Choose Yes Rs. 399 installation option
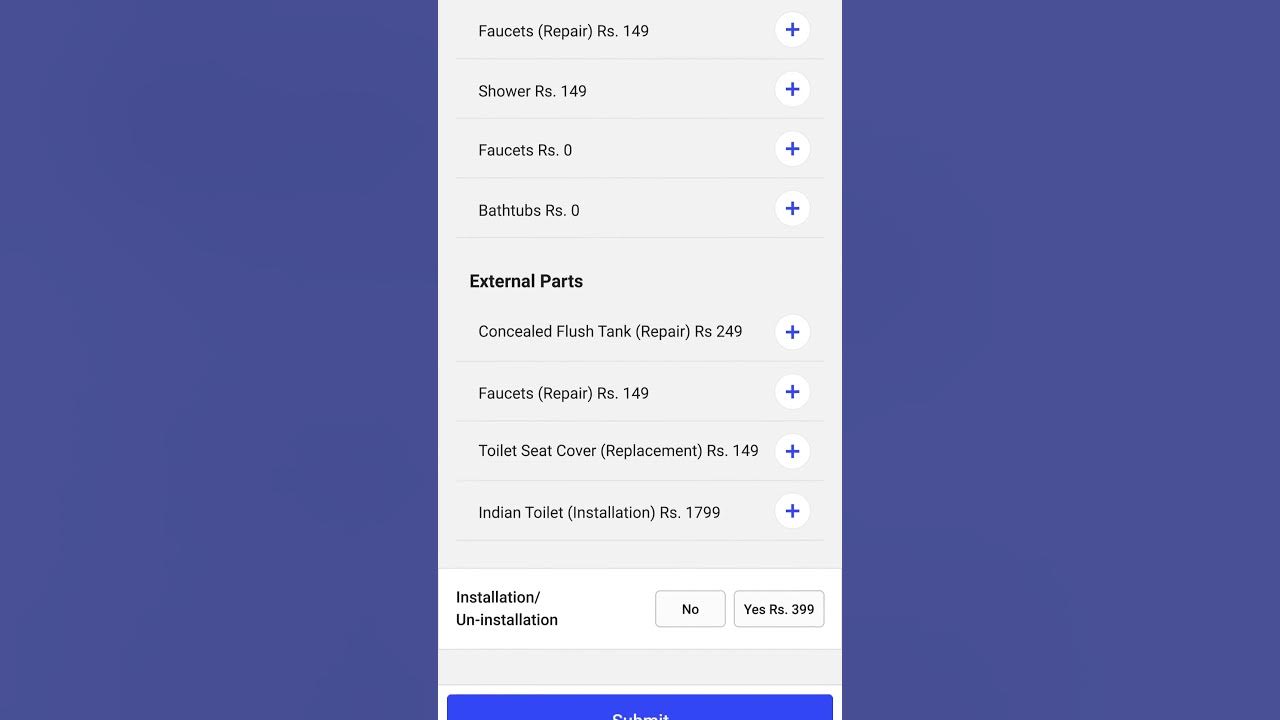This screenshot has height=720, width=1280. point(779,609)
